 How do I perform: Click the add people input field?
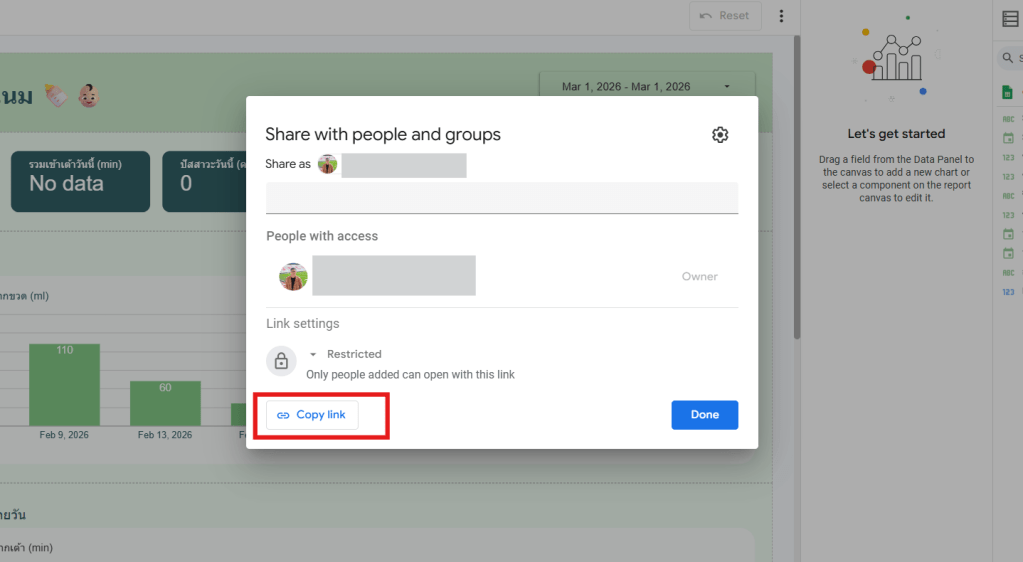coord(501,197)
